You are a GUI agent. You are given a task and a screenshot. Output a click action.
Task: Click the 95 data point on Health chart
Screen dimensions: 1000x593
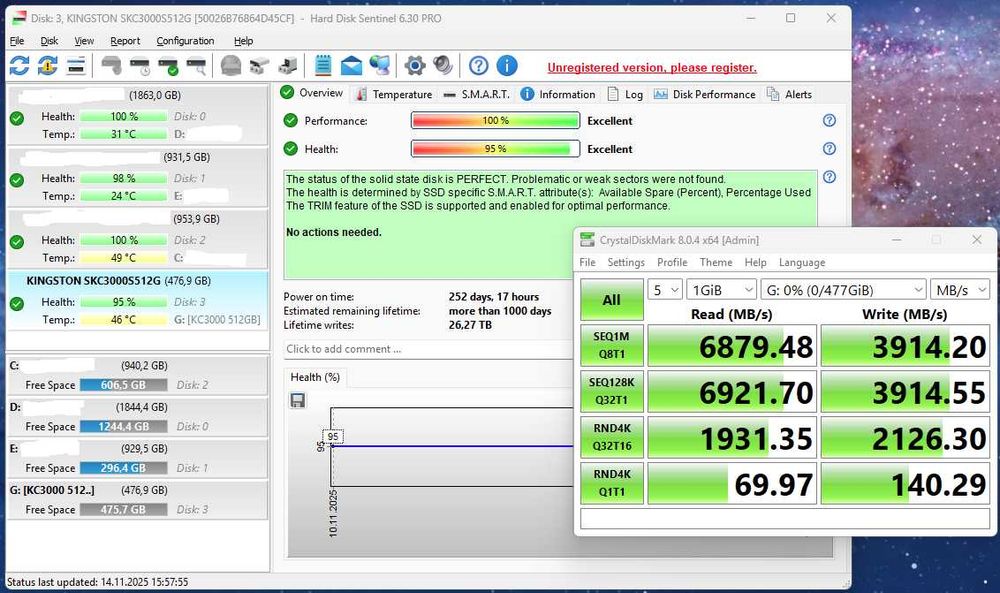coord(333,437)
